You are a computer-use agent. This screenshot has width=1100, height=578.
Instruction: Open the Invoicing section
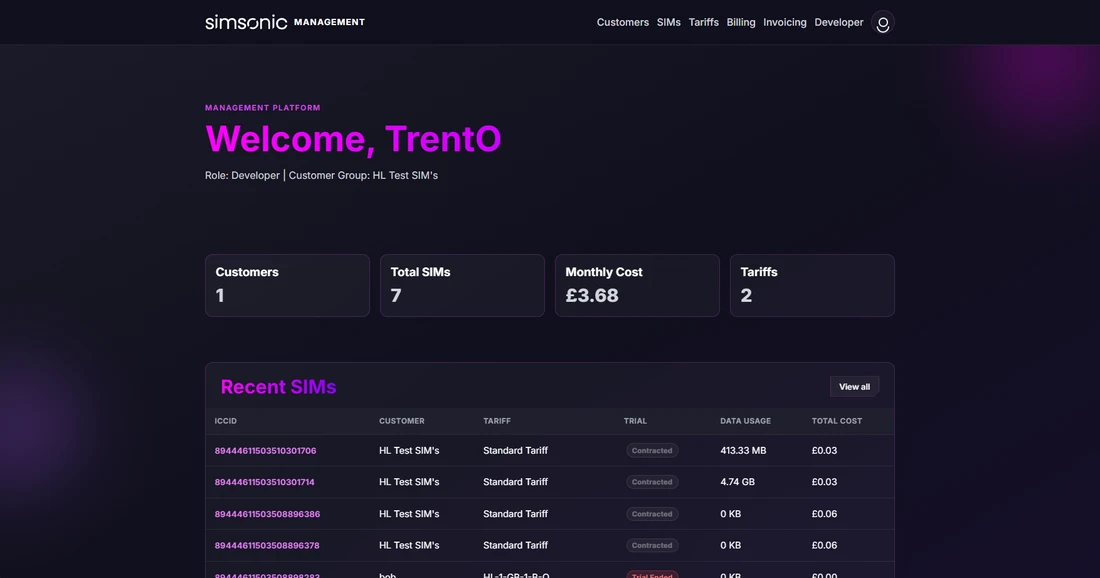pos(784,22)
